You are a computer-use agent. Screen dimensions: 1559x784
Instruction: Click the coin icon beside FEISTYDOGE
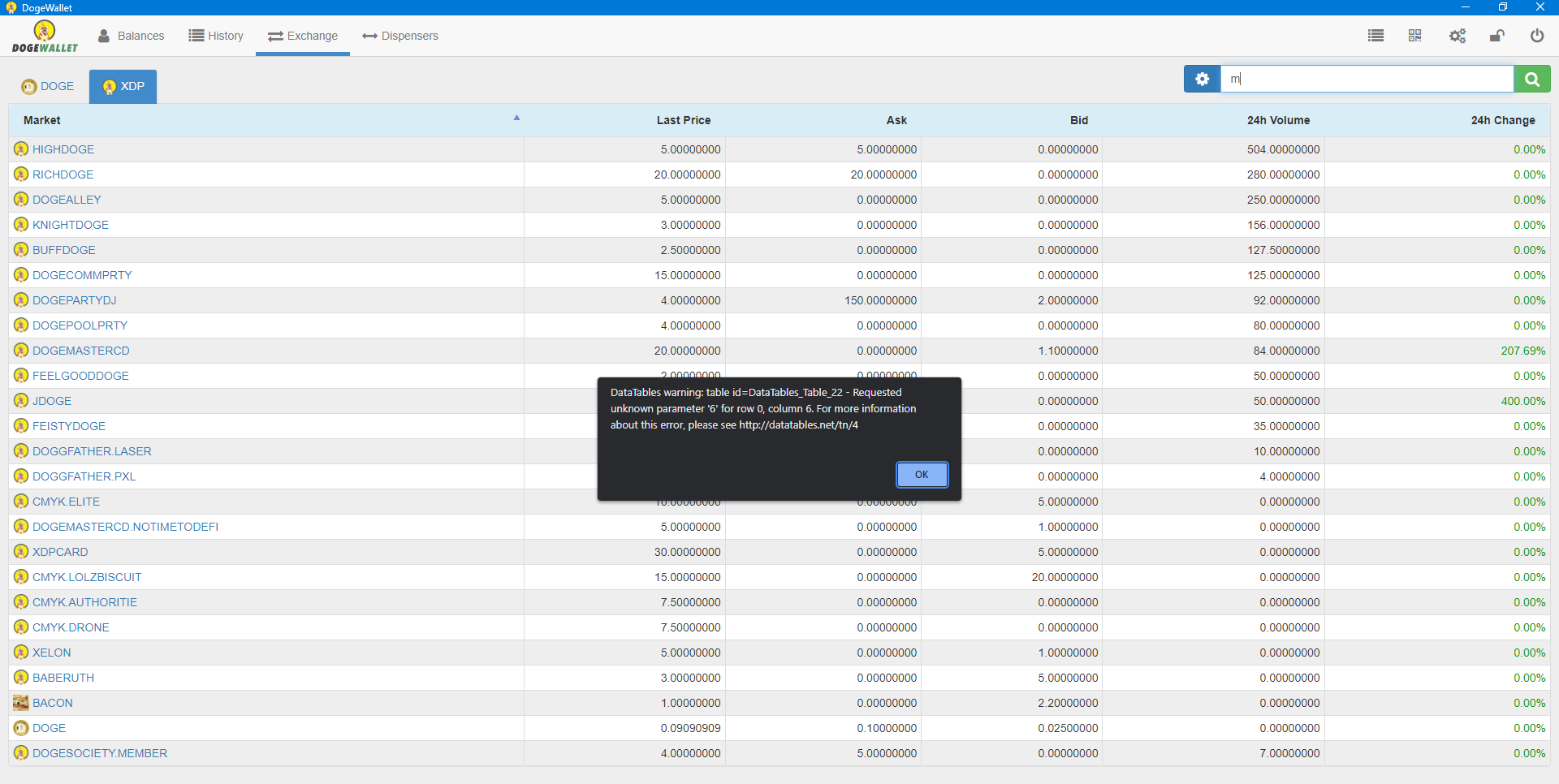point(21,426)
